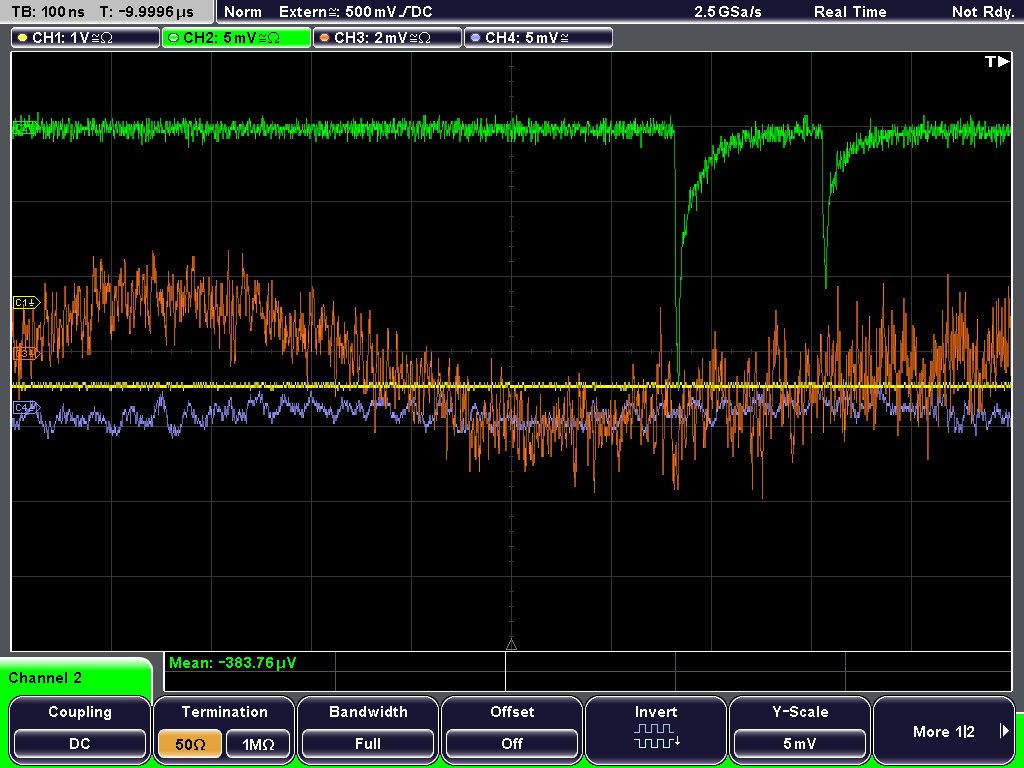Toggle the Invert waveform icon
The height and width of the screenshot is (768, 1024).
[656, 735]
